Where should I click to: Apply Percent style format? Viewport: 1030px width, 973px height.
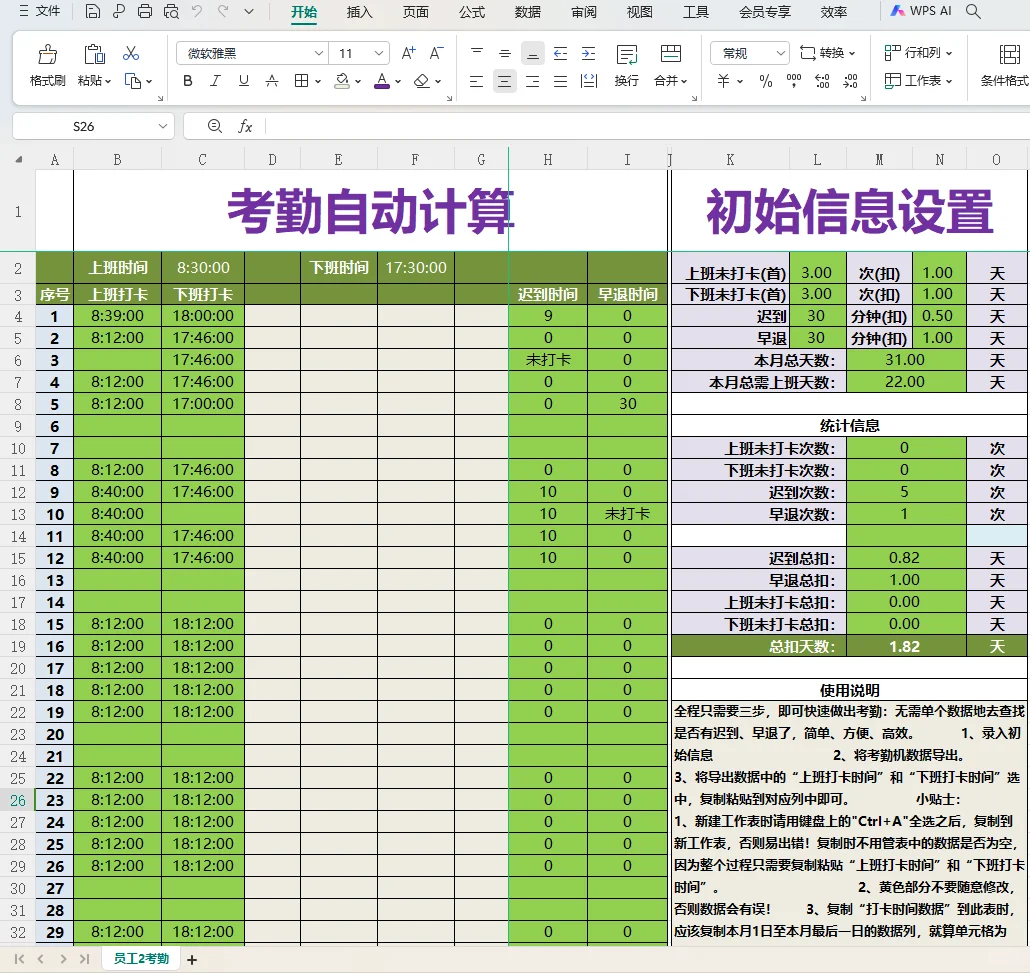766,81
